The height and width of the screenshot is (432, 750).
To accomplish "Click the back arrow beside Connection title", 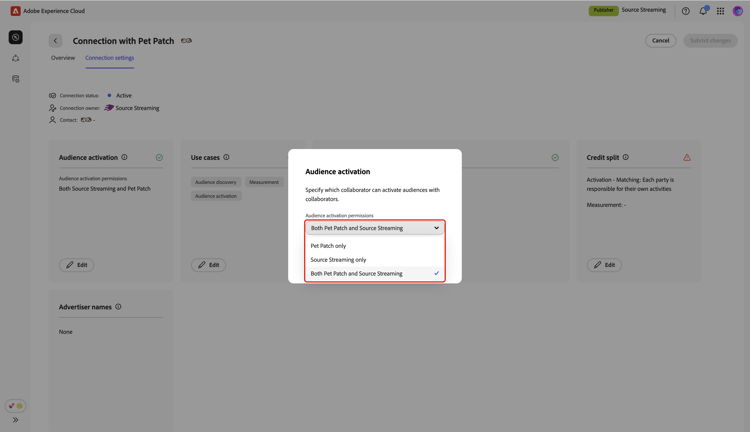I will [55, 41].
